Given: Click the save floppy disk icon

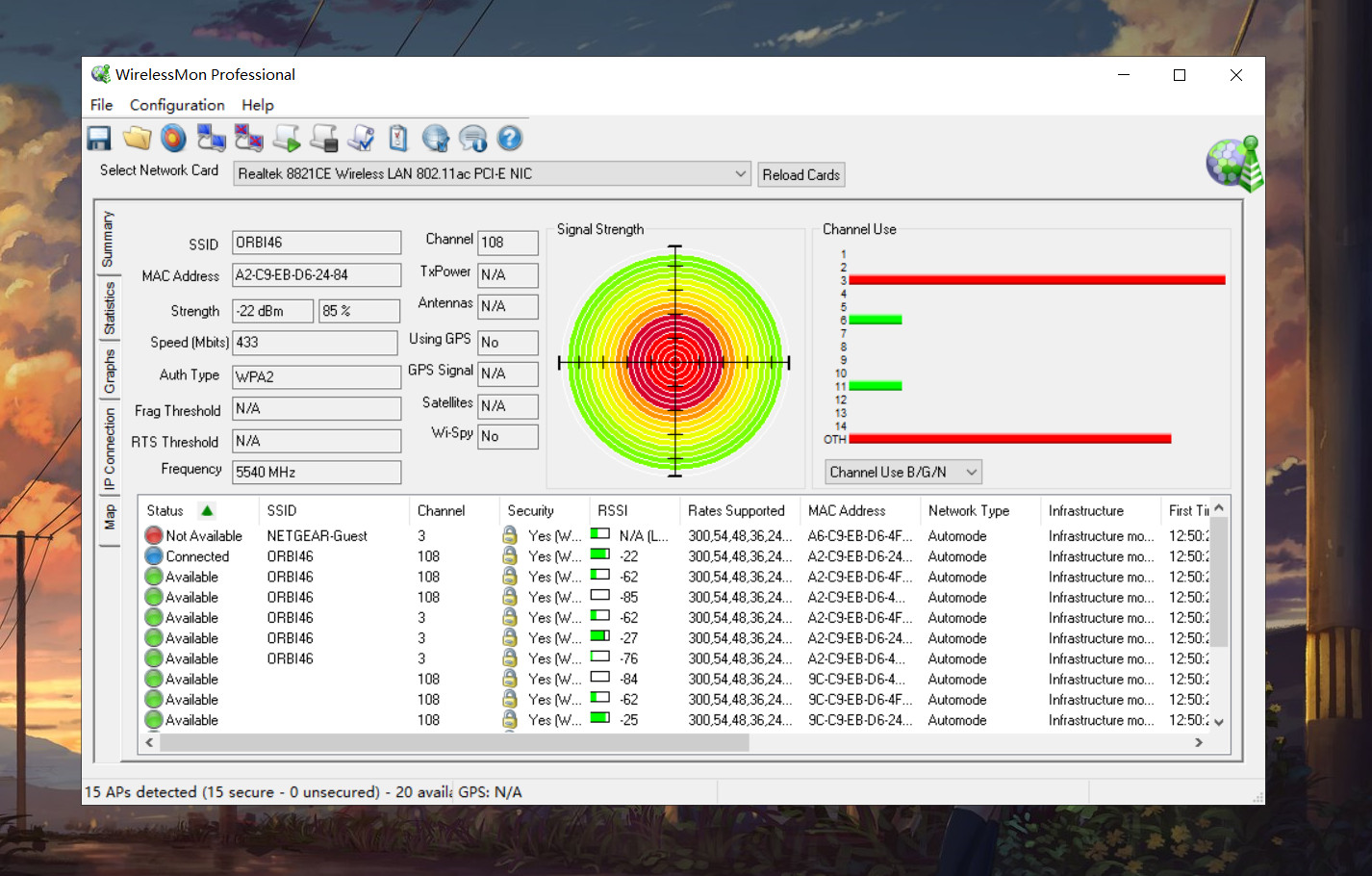Looking at the screenshot, I should (x=99, y=139).
